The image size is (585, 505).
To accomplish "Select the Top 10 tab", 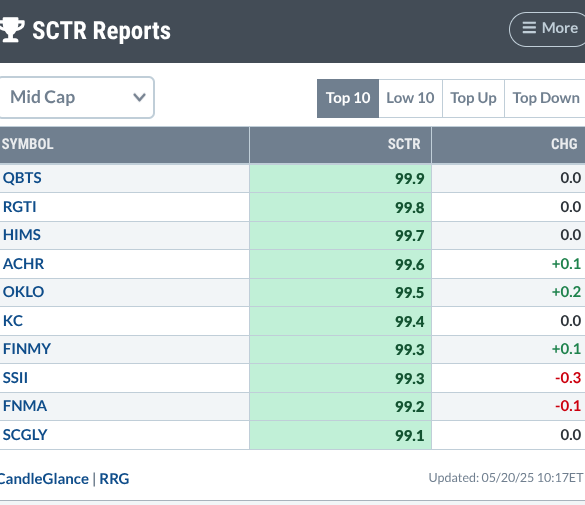I will [348, 98].
